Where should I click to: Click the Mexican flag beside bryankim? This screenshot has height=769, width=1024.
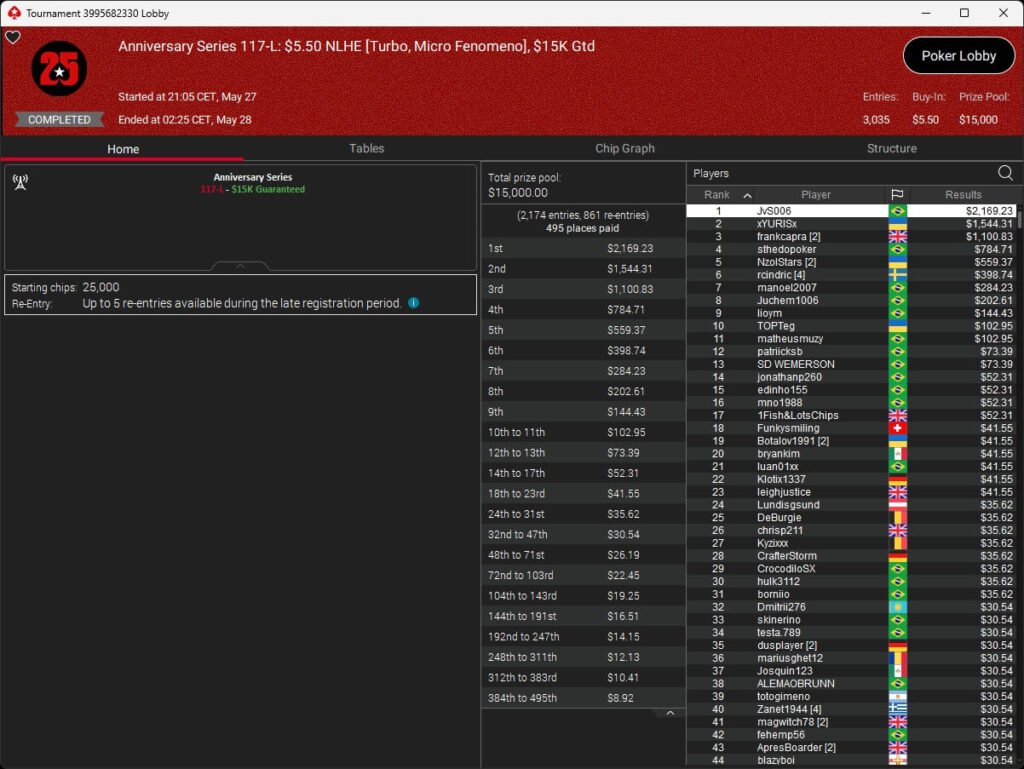[x=897, y=454]
